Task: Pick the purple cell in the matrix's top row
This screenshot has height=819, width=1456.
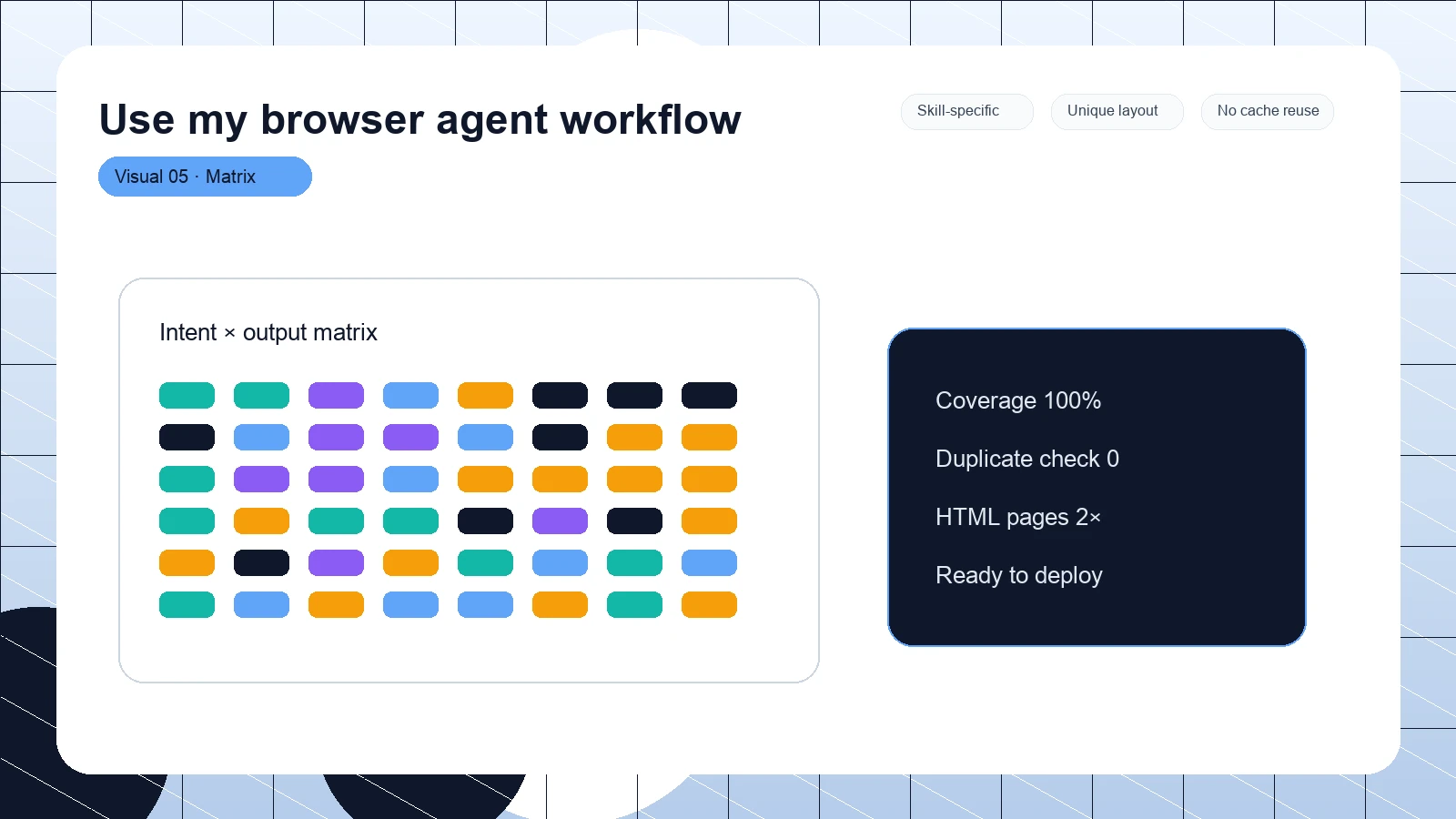Action: pos(336,396)
